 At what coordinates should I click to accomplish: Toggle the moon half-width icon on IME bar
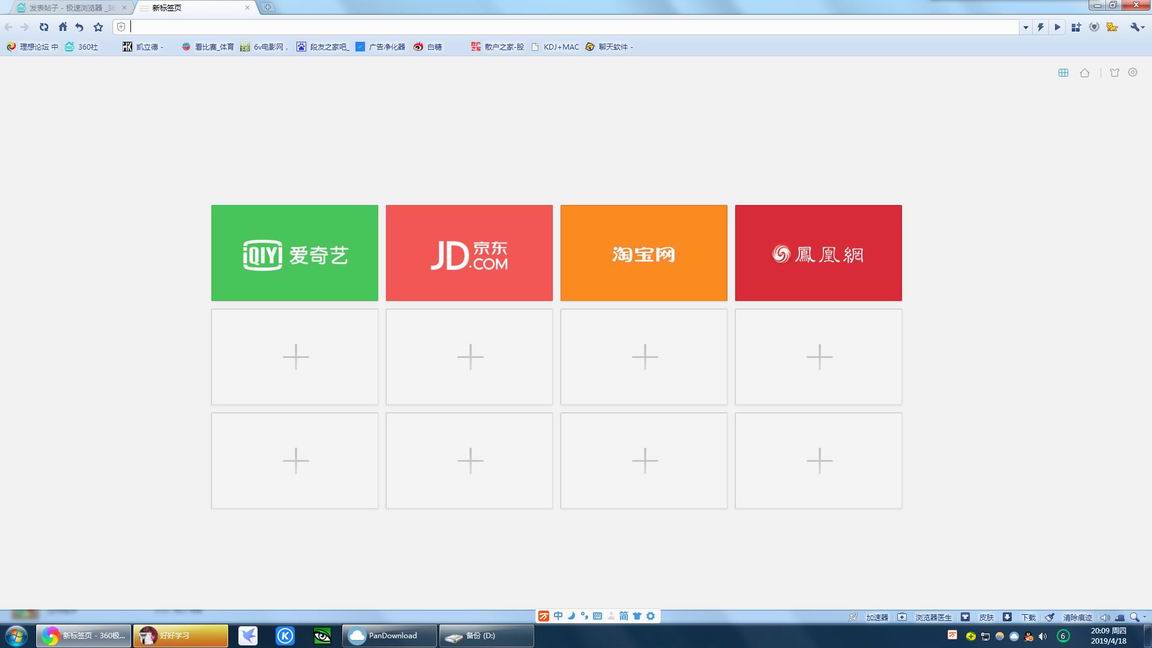(x=572, y=616)
